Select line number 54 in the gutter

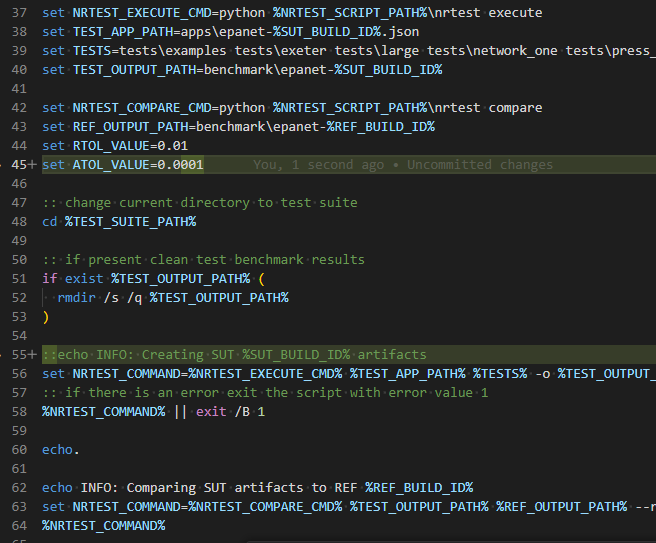tap(19, 336)
